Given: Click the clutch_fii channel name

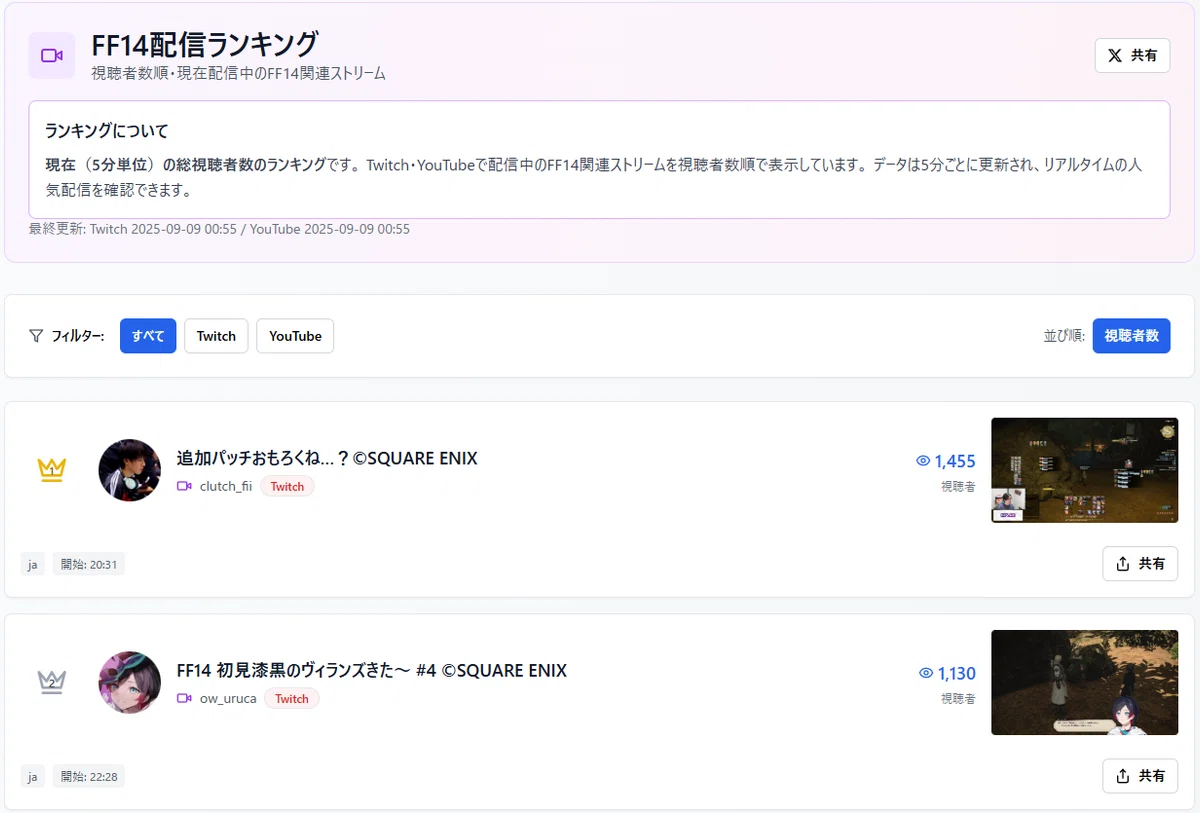Looking at the screenshot, I should pyautogui.click(x=226, y=486).
